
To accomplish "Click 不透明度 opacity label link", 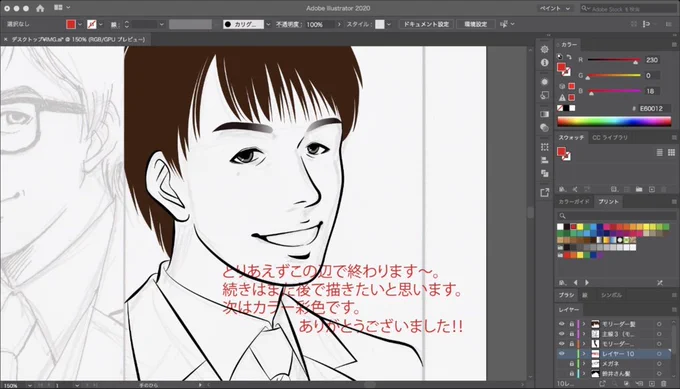I will 288,24.
